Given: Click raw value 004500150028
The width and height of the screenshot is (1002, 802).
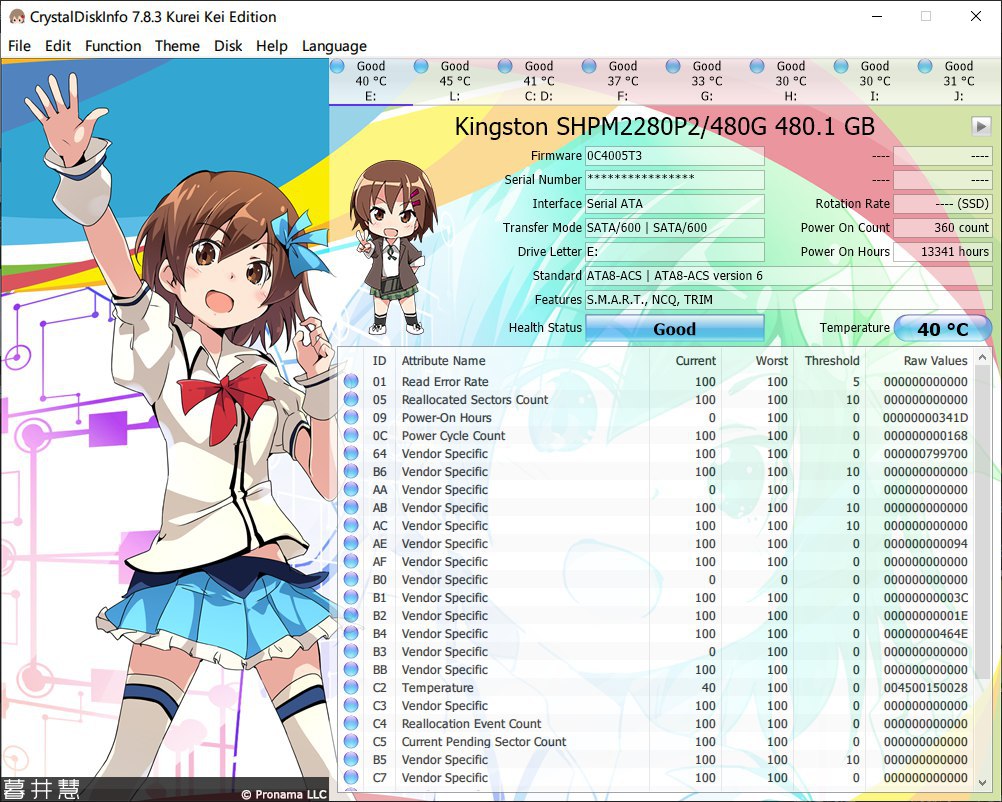Looking at the screenshot, I should 925,688.
